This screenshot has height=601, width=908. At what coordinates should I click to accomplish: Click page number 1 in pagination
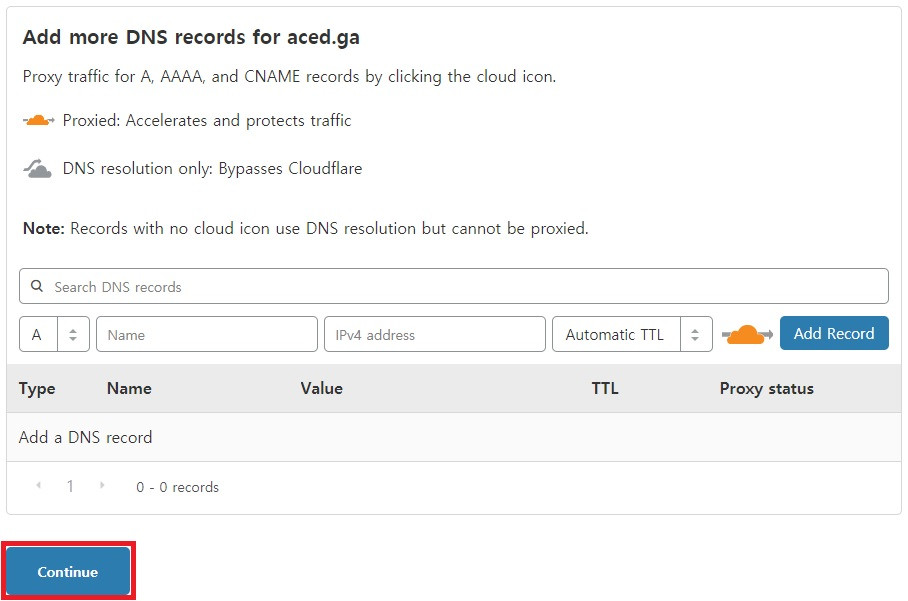(x=70, y=486)
